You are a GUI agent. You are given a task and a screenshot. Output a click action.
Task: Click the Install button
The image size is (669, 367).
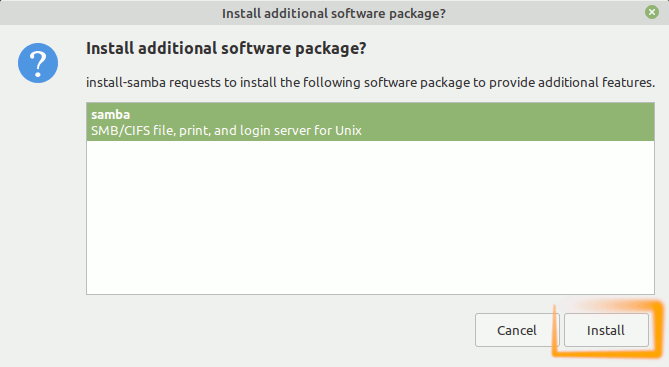click(x=606, y=330)
